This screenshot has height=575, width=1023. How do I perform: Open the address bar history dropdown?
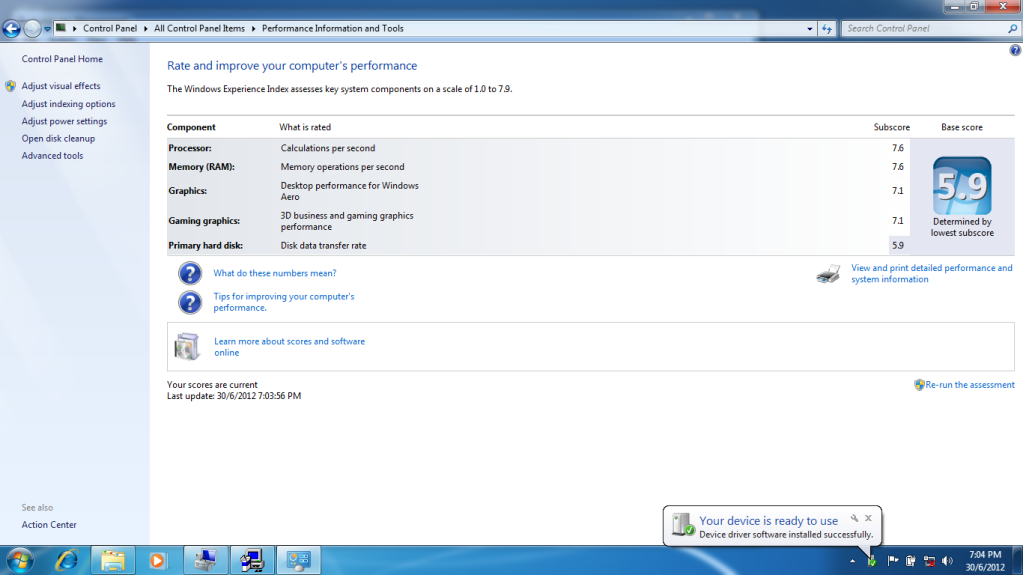[x=810, y=29]
